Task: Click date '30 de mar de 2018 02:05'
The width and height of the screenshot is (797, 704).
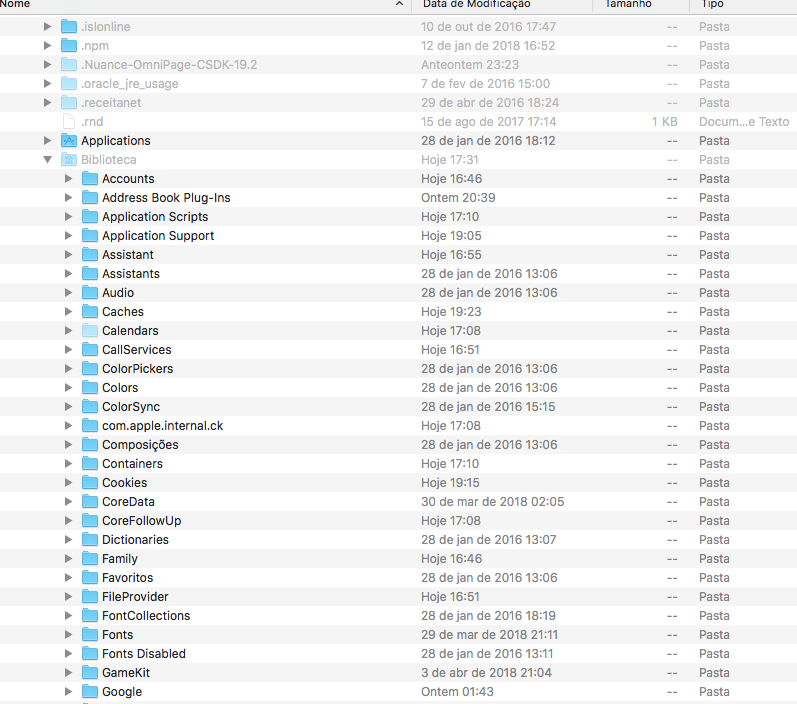Action: 493,502
